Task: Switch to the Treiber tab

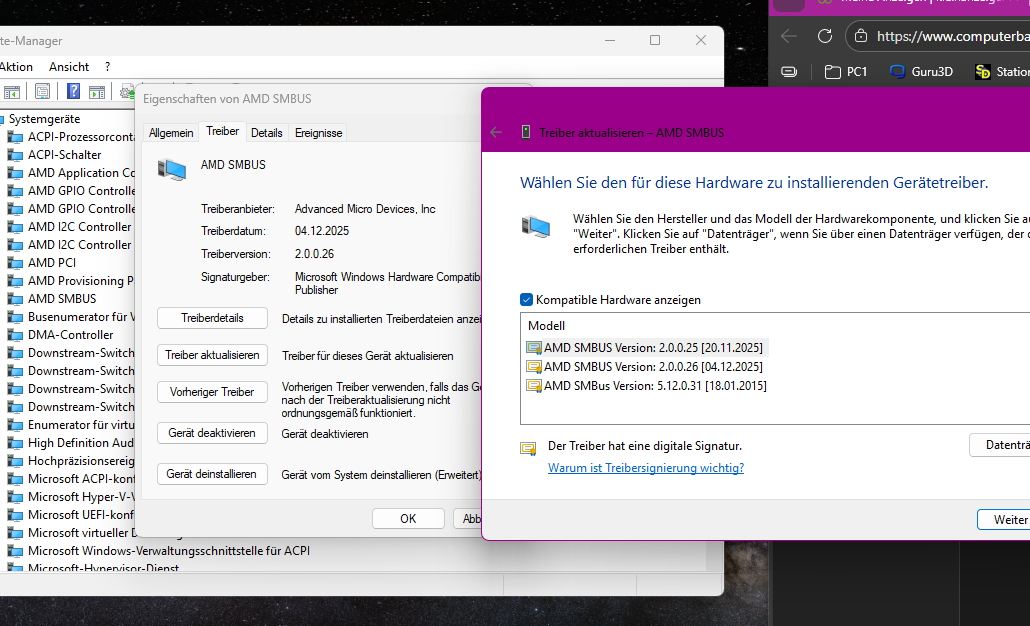Action: (x=223, y=131)
